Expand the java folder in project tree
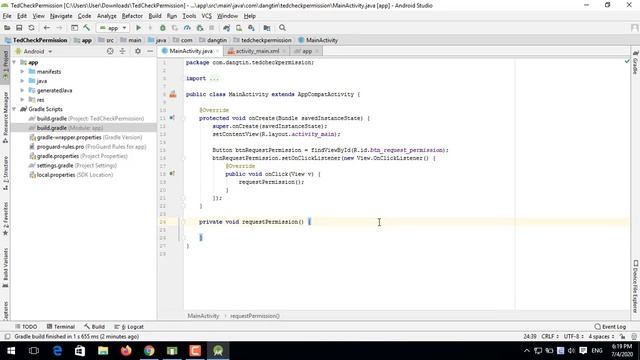The image size is (640, 360). 22,81
